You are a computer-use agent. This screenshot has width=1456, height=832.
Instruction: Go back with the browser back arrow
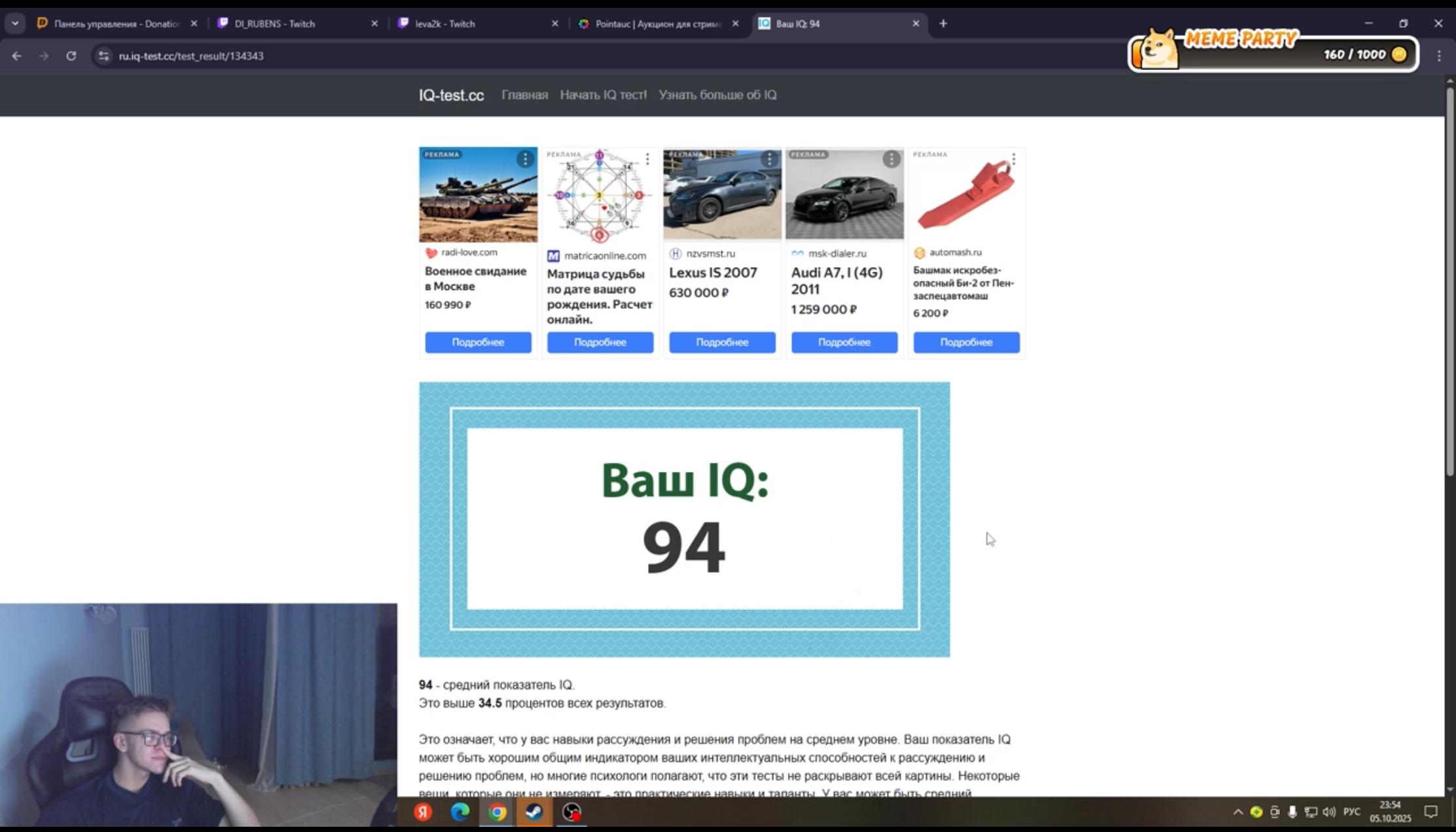[x=16, y=56]
